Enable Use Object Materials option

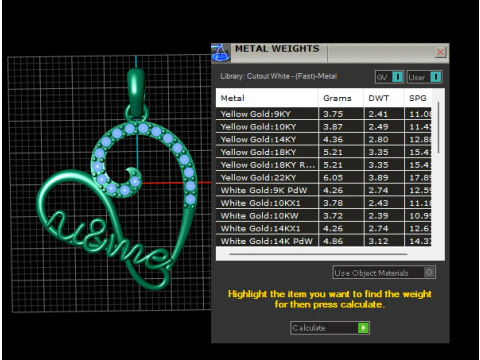[429, 272]
